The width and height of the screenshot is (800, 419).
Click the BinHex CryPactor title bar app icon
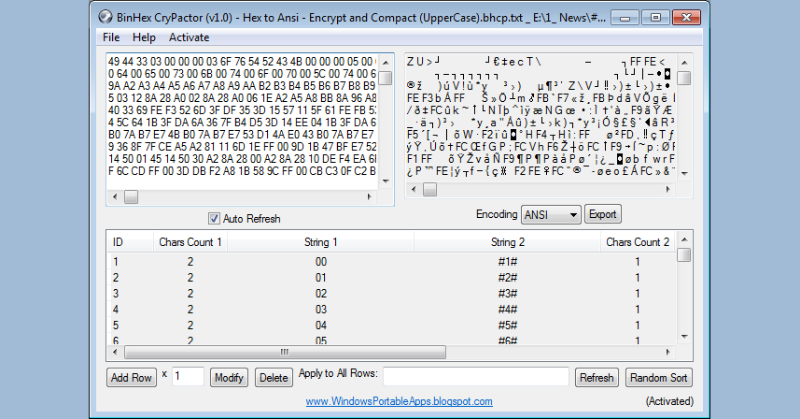[105, 17]
